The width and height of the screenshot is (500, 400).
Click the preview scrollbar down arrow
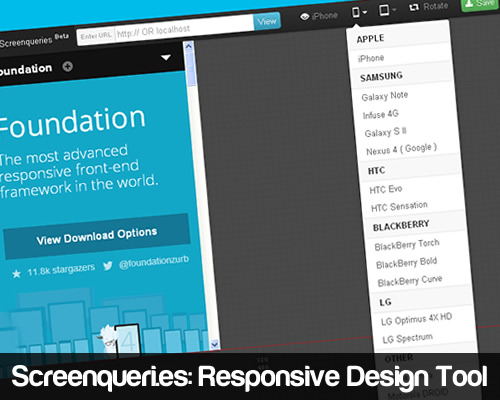[214, 344]
